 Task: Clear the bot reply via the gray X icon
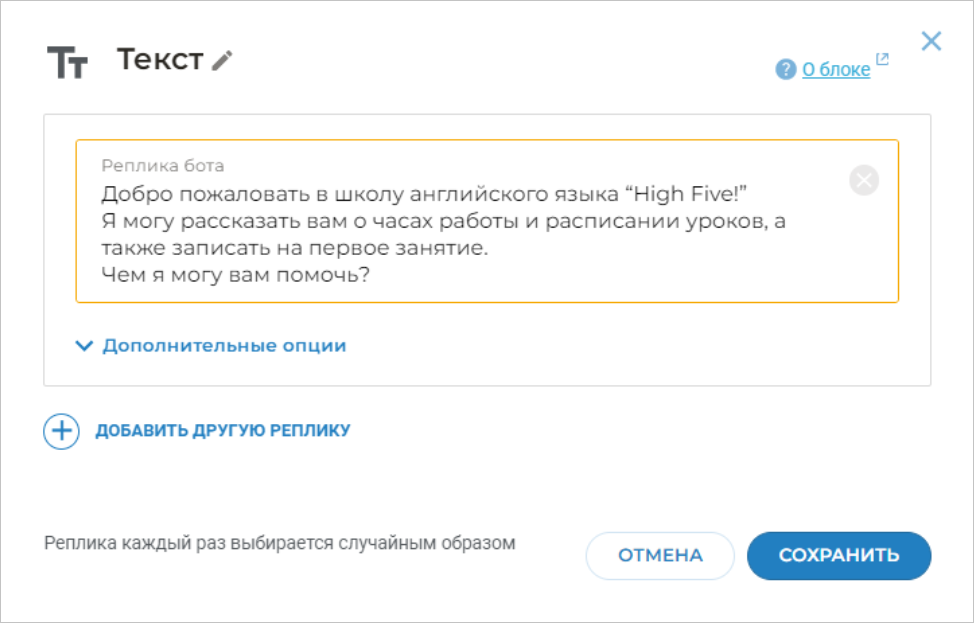pos(862,180)
